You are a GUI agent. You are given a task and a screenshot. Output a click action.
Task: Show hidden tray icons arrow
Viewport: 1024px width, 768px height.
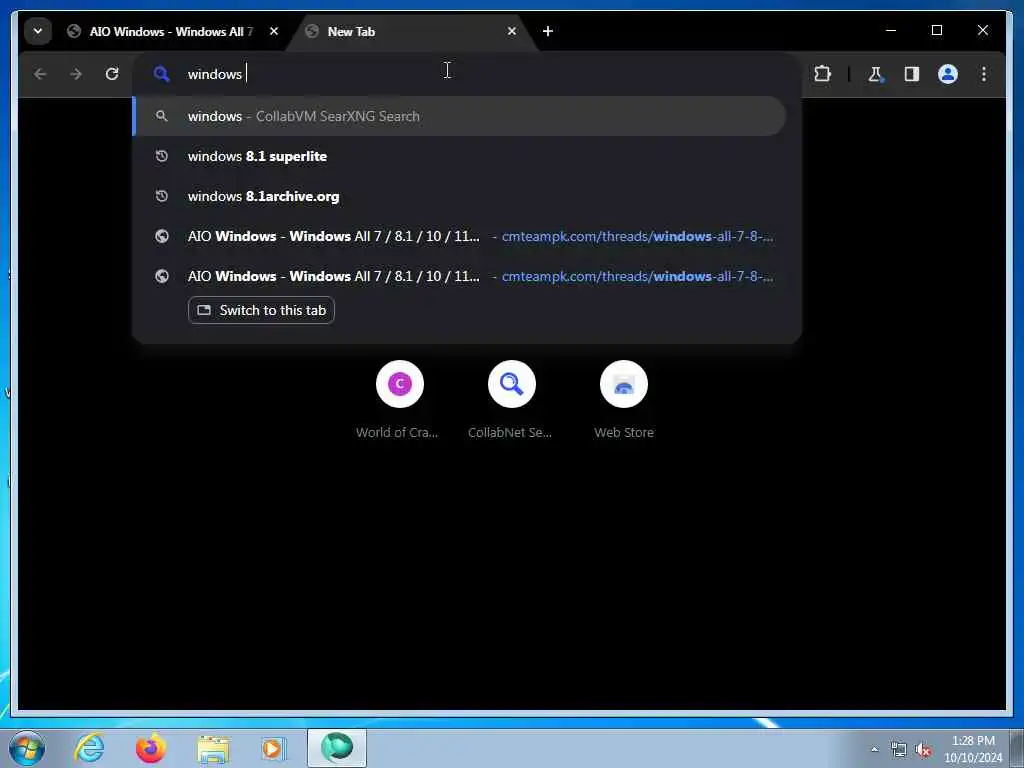click(874, 749)
